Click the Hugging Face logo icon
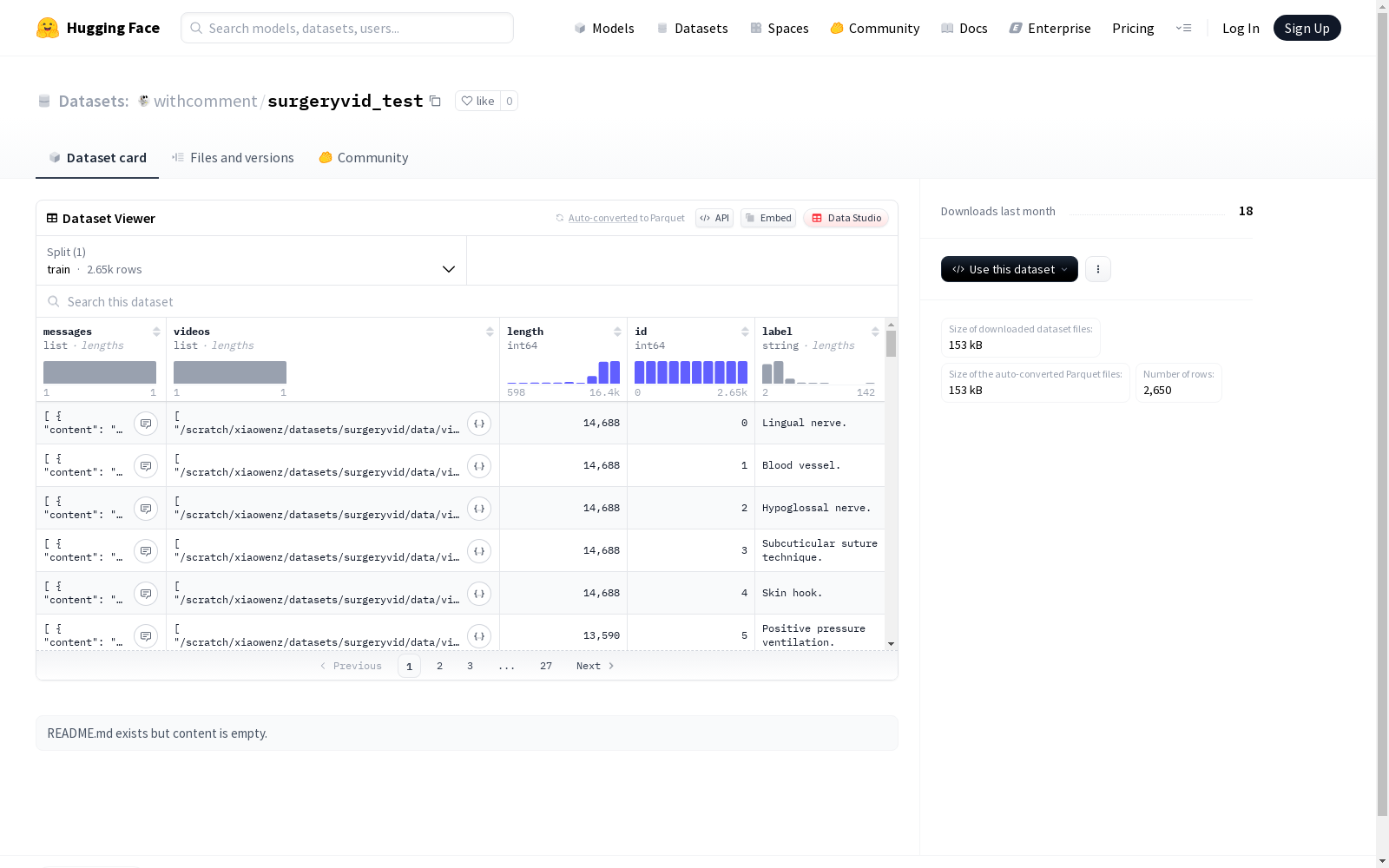 (48, 28)
